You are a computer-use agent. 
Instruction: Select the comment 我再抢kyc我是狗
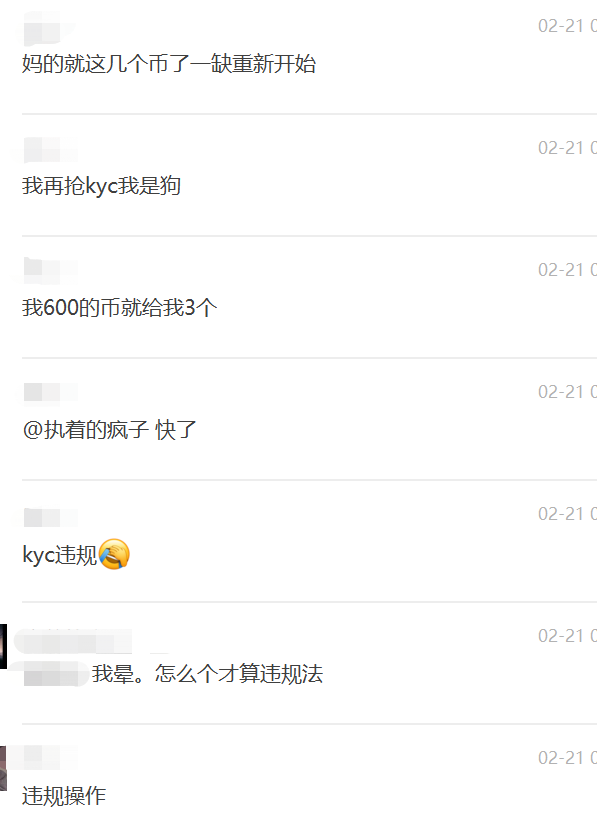tap(102, 186)
